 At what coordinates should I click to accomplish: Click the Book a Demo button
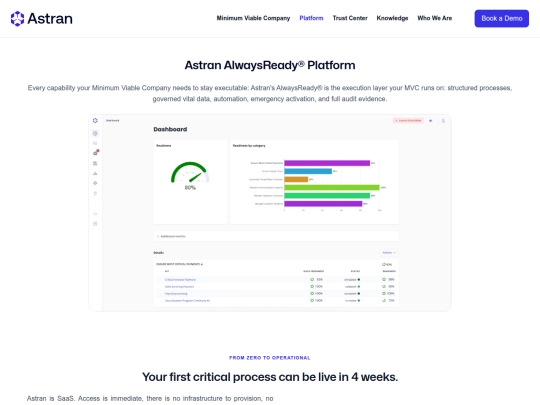(x=501, y=19)
